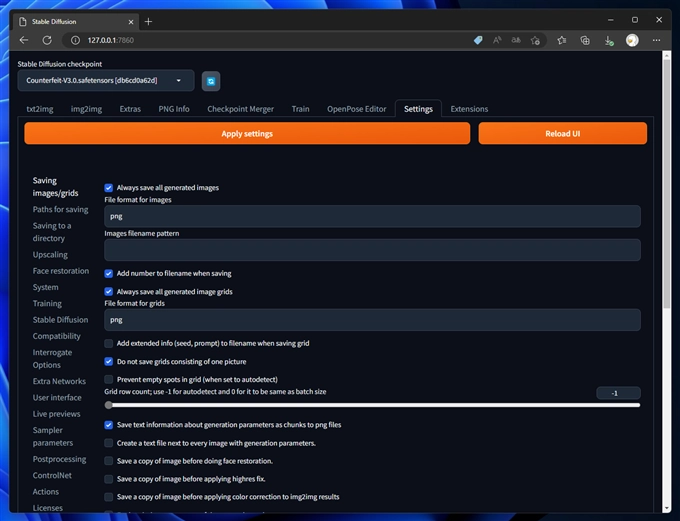680x521 pixels.
Task: Open the Interrogate Options section
Action: pos(52,359)
